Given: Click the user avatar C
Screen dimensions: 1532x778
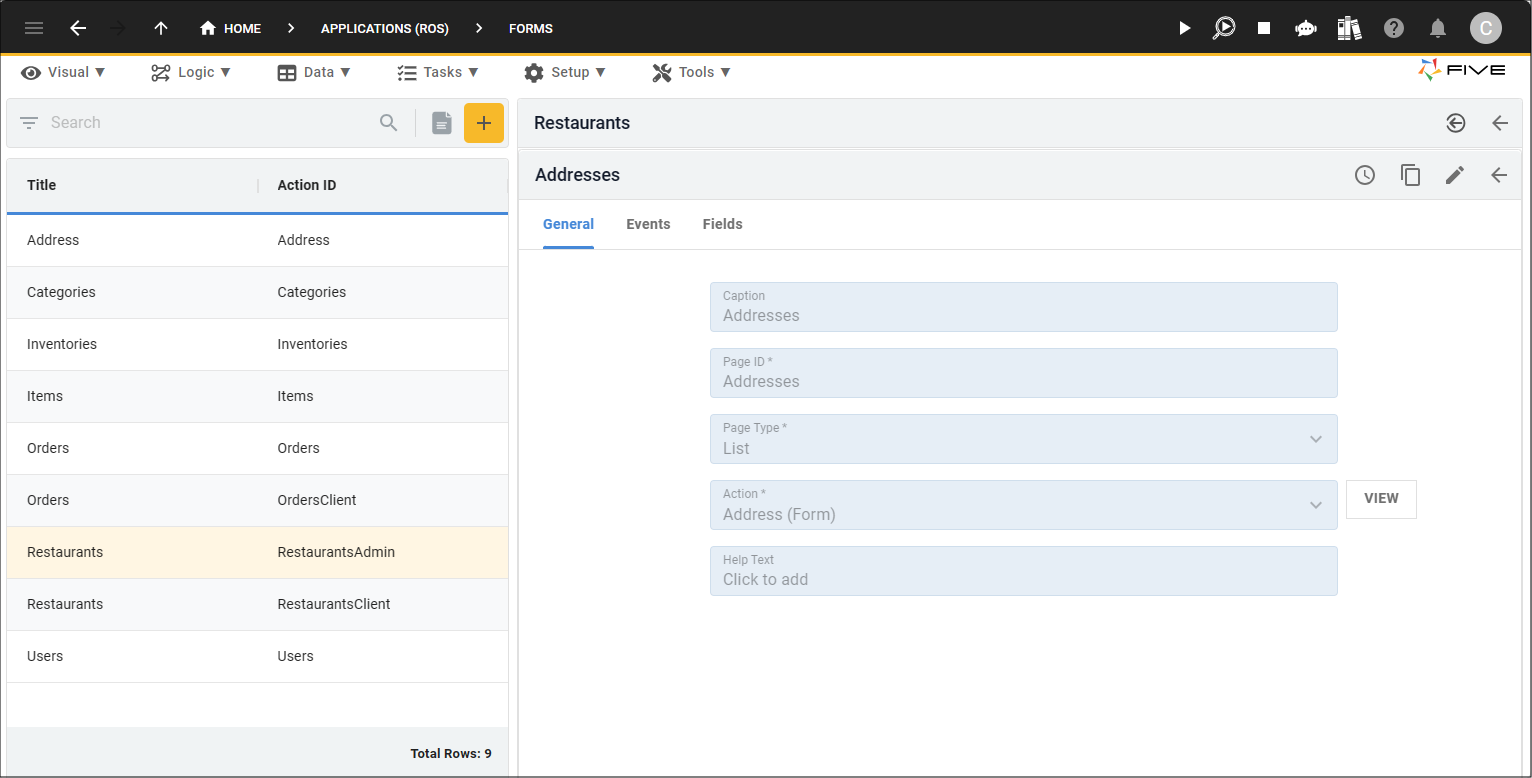Looking at the screenshot, I should [x=1486, y=28].
